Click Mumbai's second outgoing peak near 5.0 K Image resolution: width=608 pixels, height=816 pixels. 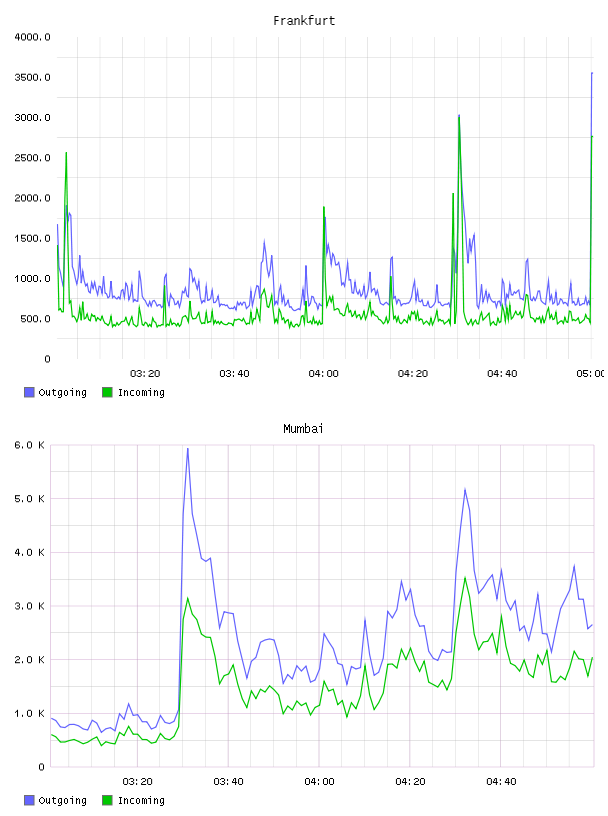point(465,489)
